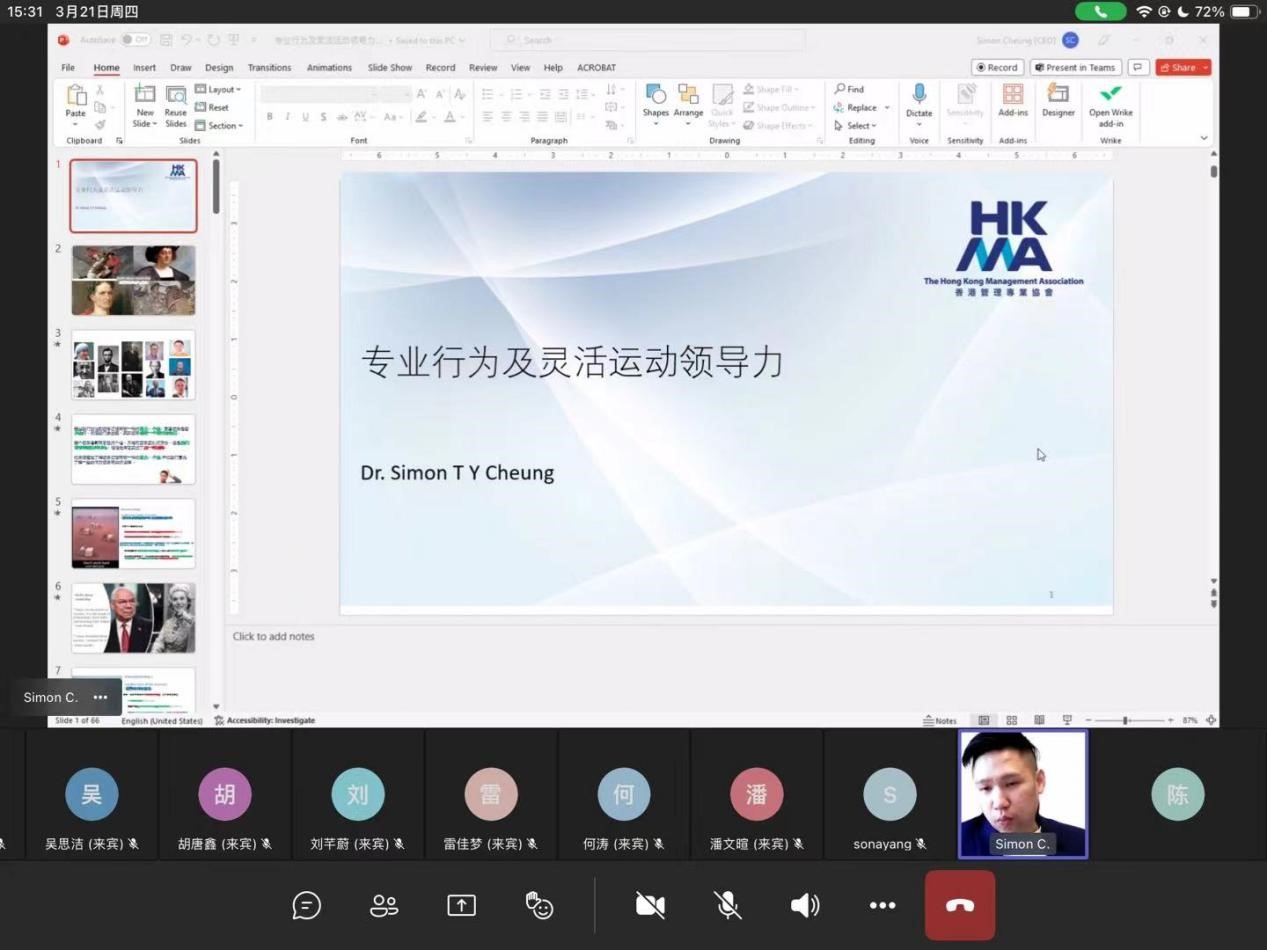The image size is (1267, 950).
Task: Show the participants list icon
Action: pos(384,905)
